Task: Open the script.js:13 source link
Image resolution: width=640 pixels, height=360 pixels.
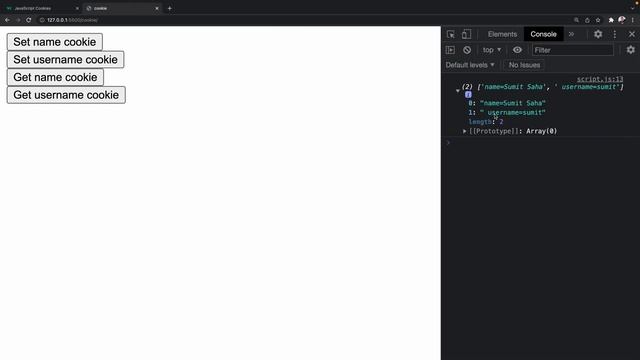Action: point(600,79)
